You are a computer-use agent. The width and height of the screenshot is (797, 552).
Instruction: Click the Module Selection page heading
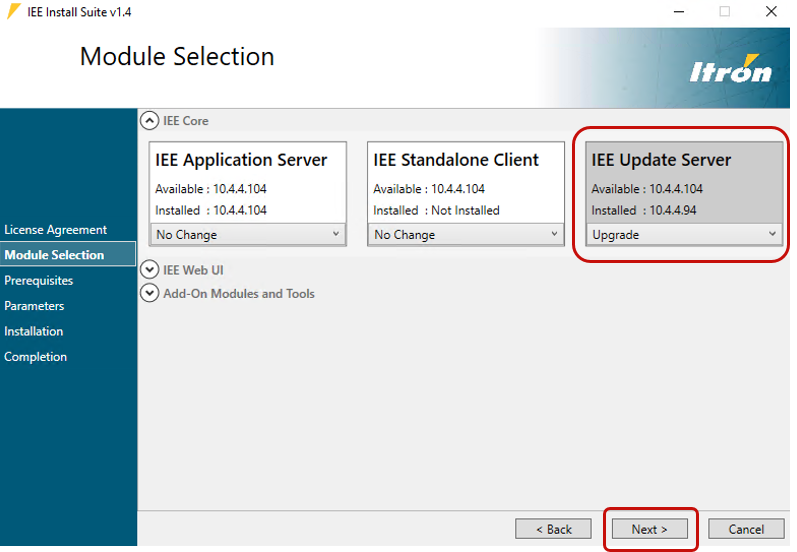[x=177, y=56]
